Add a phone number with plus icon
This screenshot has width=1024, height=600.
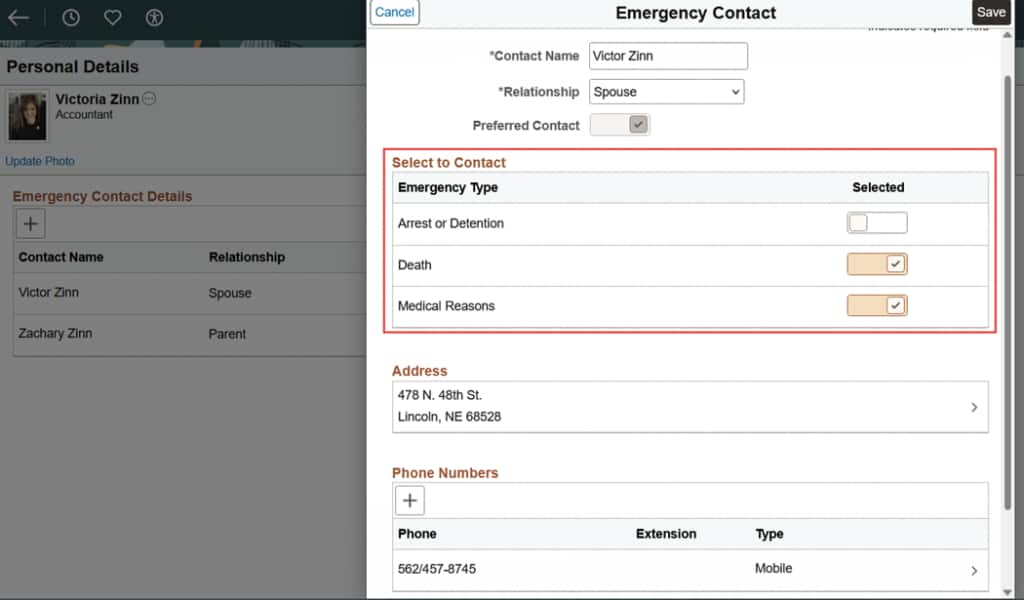pos(410,500)
